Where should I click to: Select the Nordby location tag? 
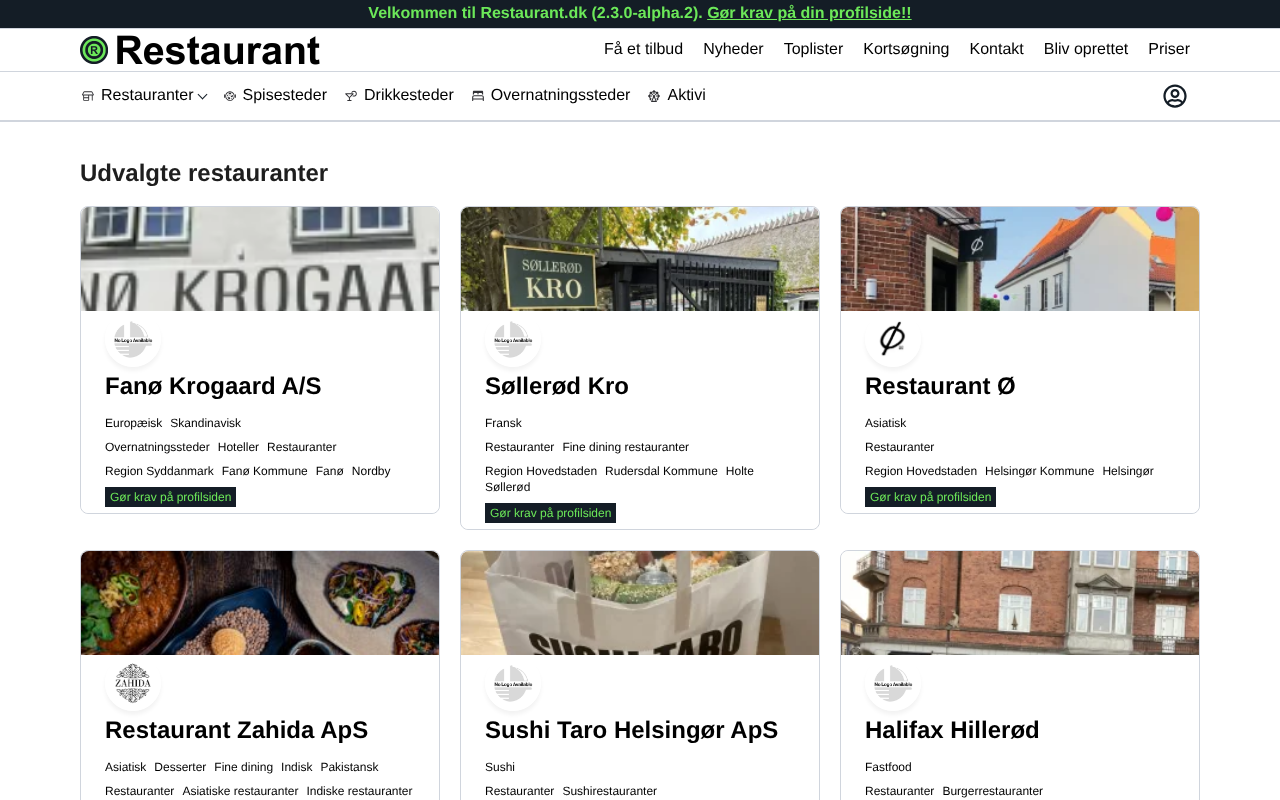[x=371, y=471]
